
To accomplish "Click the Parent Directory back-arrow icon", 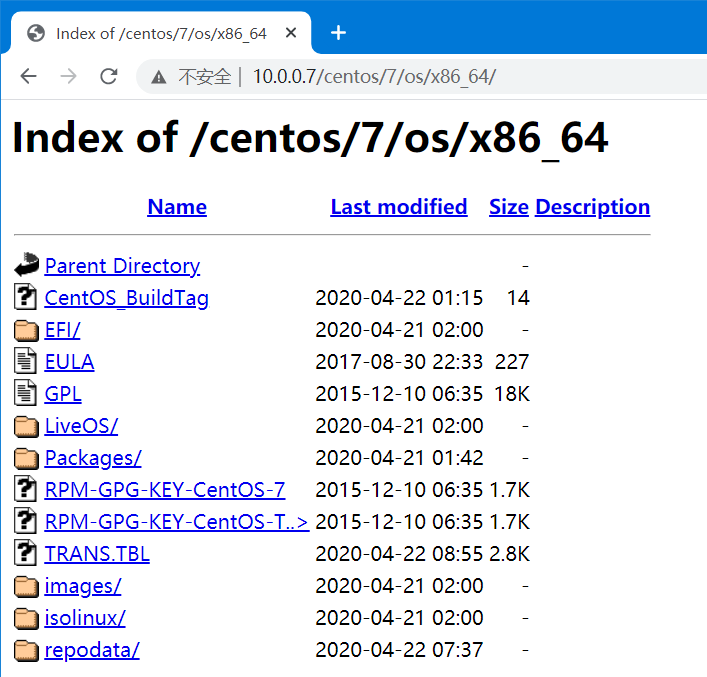I will pyautogui.click(x=26, y=265).
